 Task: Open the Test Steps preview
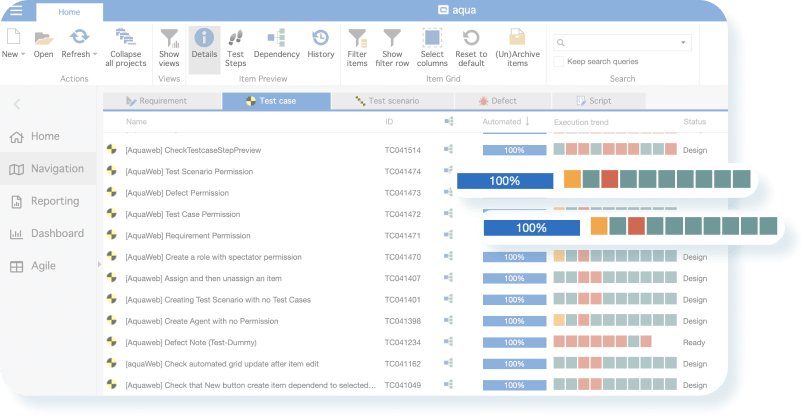(x=235, y=45)
